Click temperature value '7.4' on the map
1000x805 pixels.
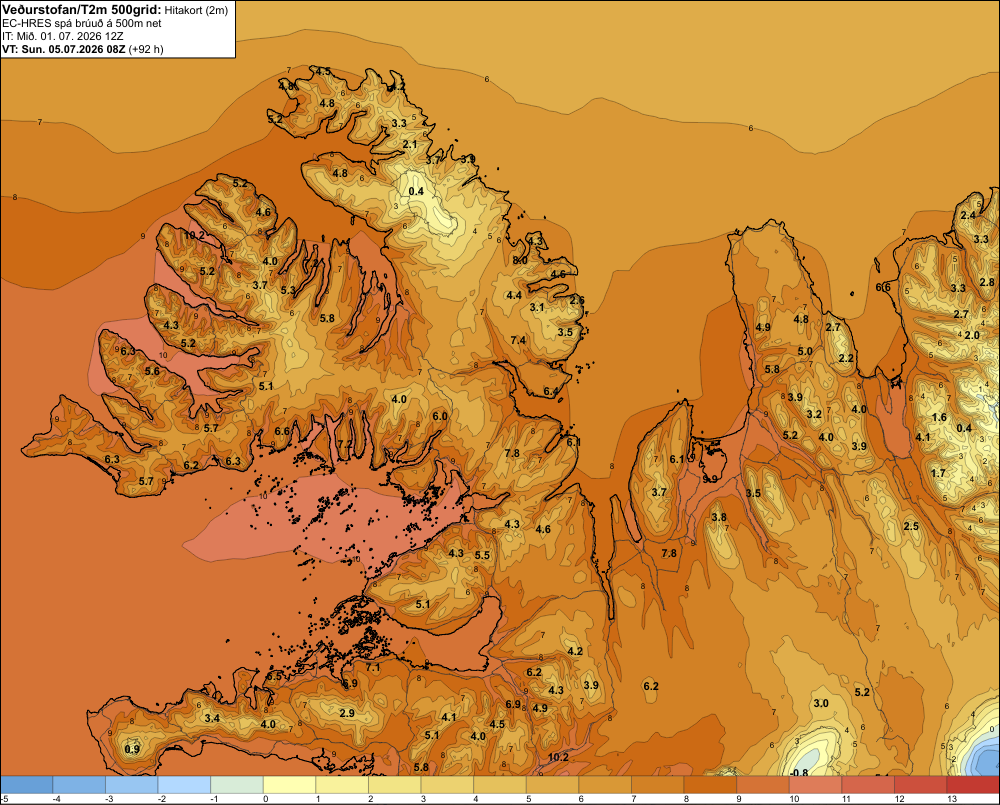tap(518, 340)
